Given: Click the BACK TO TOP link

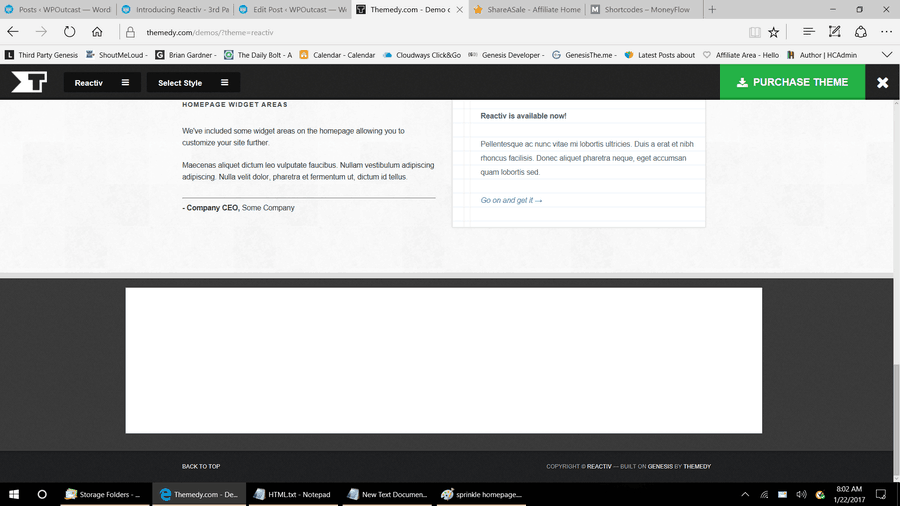Looking at the screenshot, I should [201, 466].
